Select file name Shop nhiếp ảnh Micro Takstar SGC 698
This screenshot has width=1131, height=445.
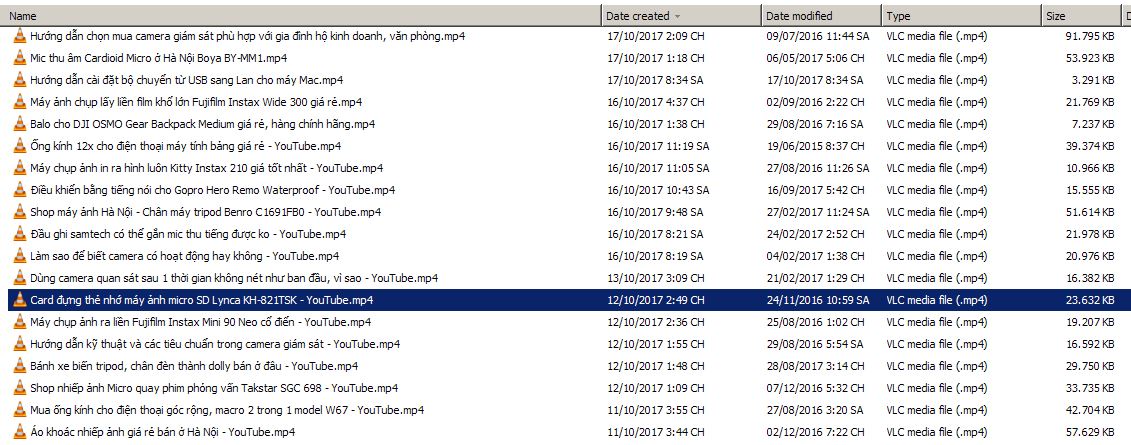point(214,388)
